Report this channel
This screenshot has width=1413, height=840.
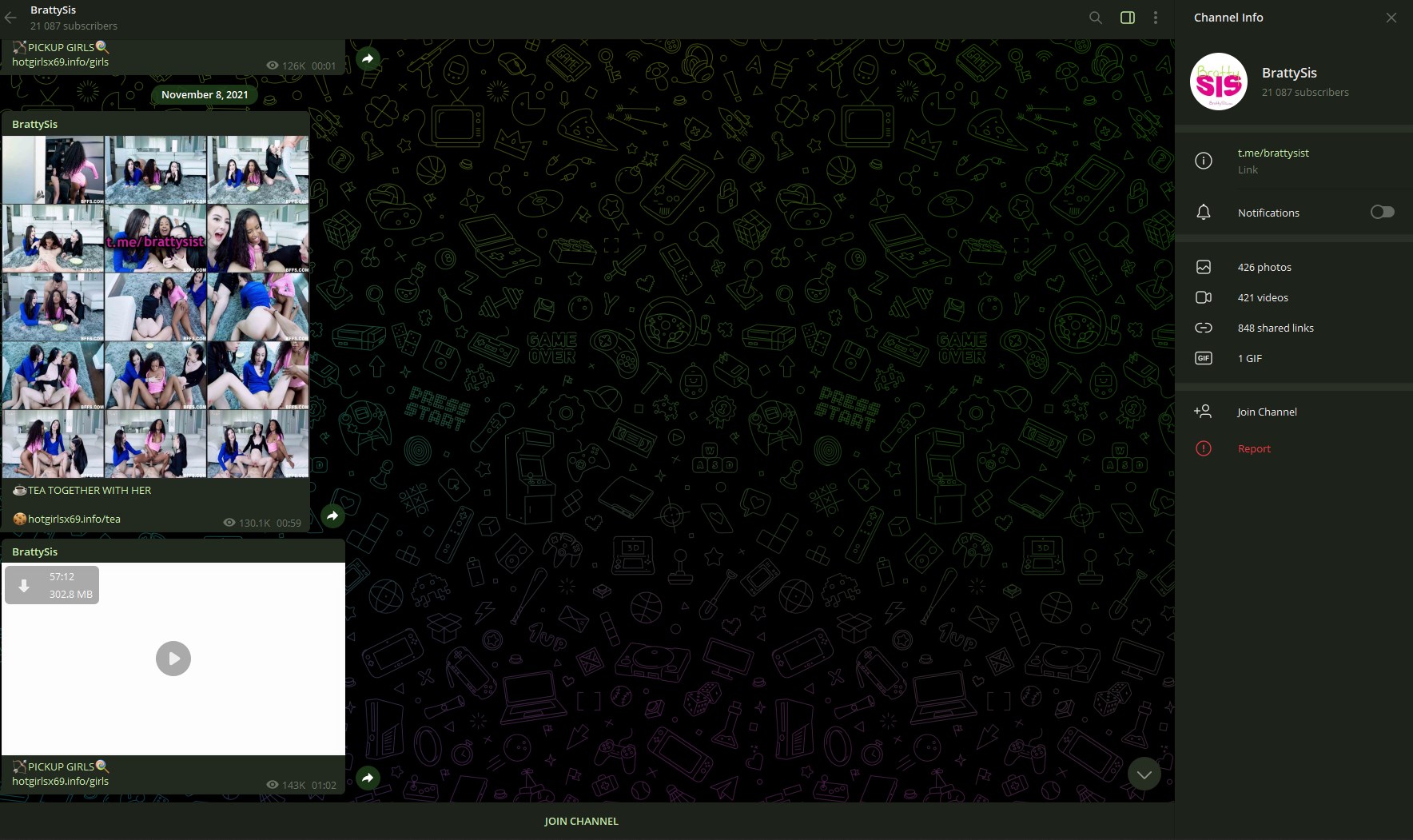pos(1253,448)
